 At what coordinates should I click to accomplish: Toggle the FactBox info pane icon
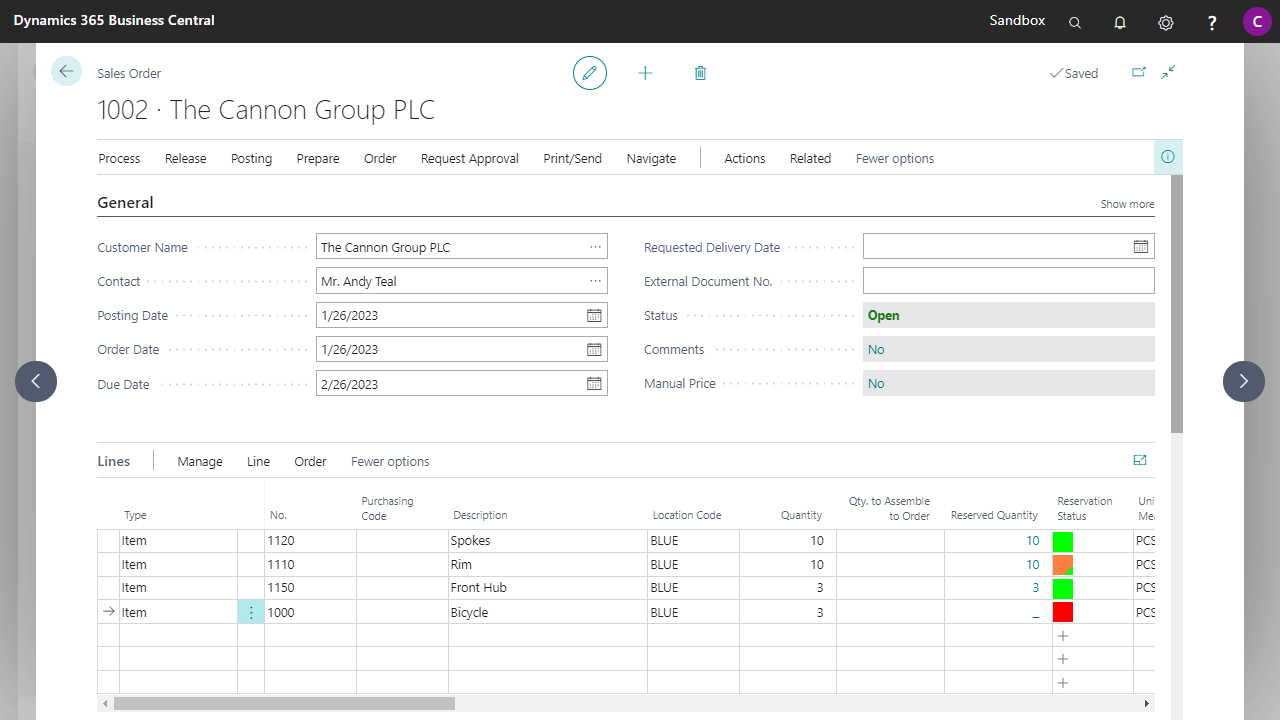(x=1167, y=157)
